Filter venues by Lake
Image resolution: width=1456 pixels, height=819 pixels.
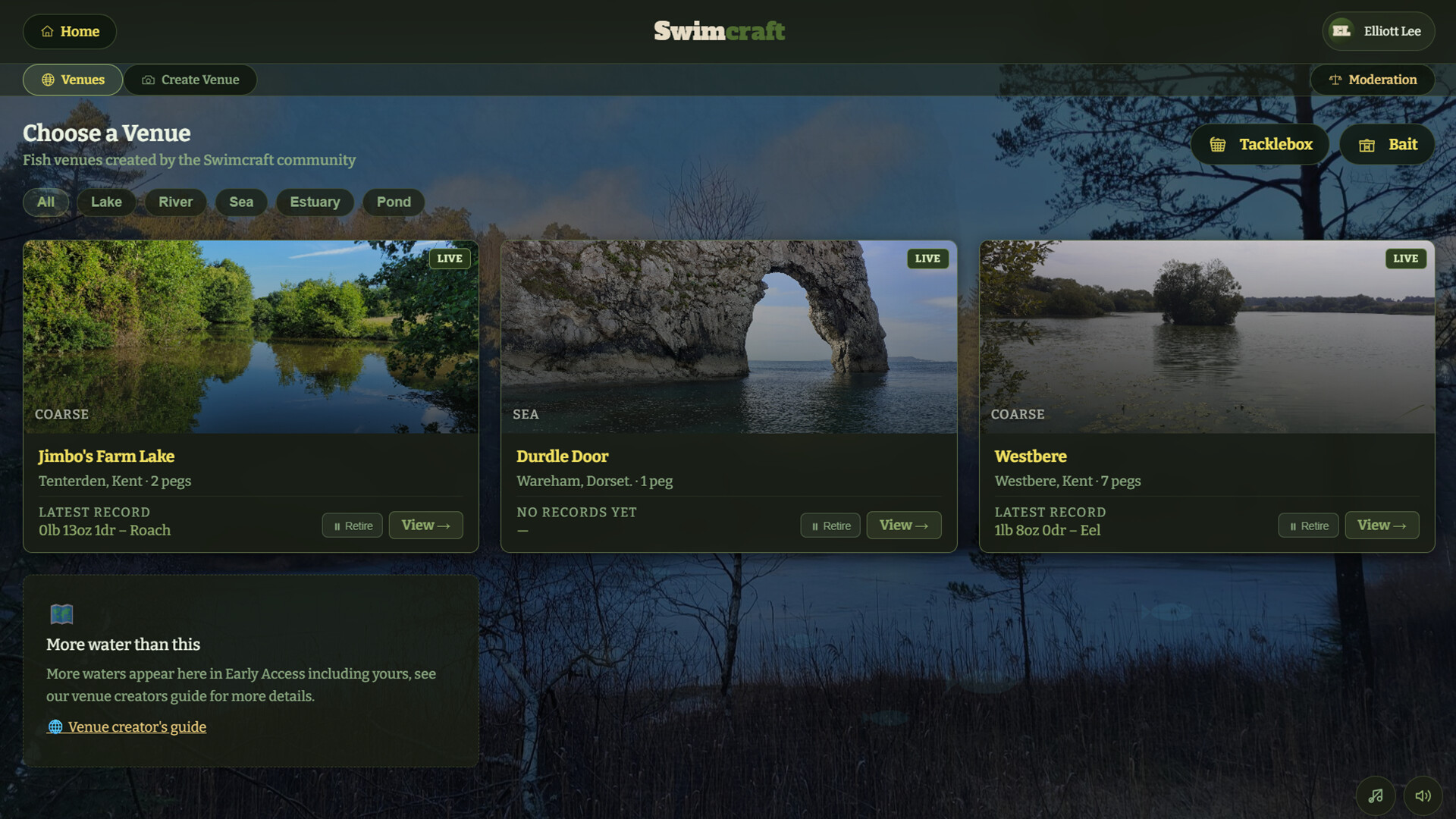point(106,202)
